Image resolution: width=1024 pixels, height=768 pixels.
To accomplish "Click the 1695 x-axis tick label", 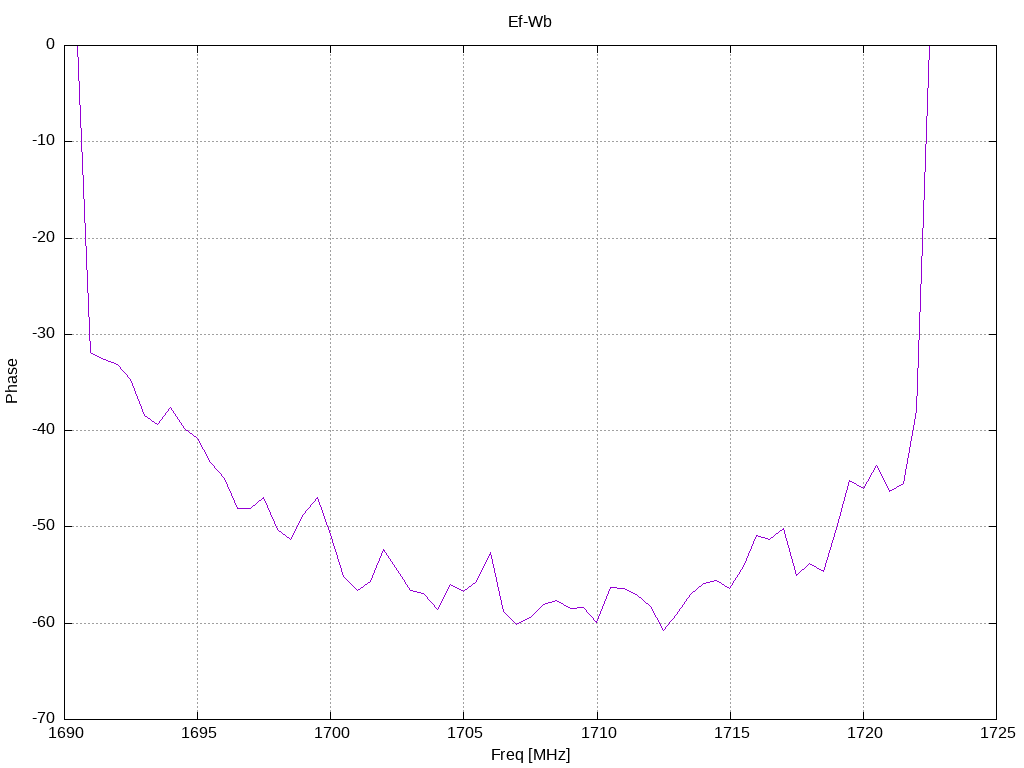I will coord(198,733).
